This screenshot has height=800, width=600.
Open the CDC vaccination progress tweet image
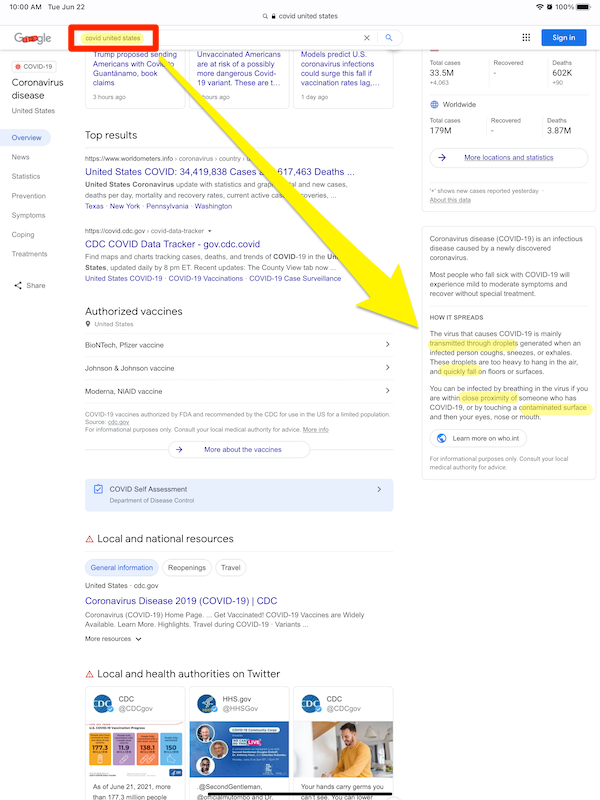[x=135, y=749]
